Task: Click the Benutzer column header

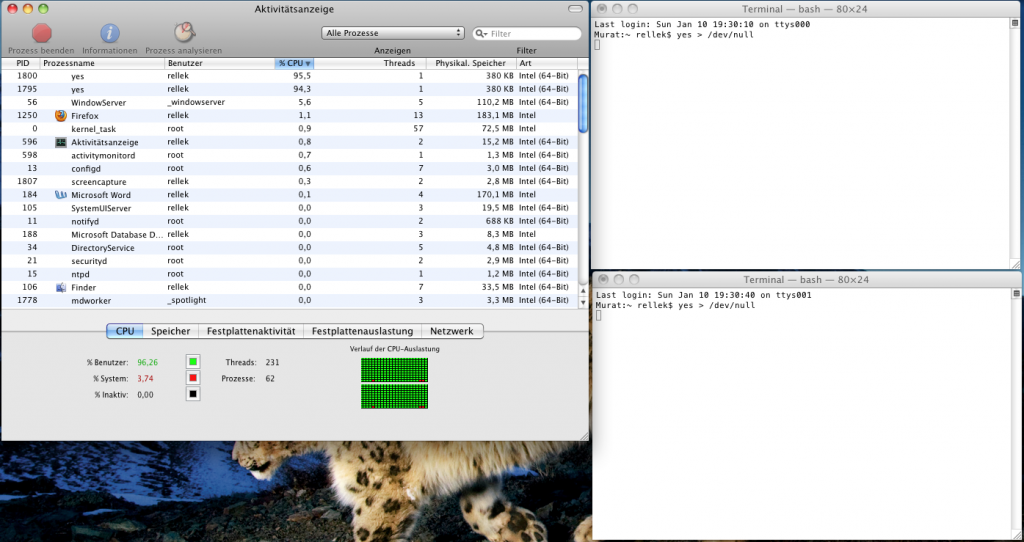Action: (x=219, y=63)
